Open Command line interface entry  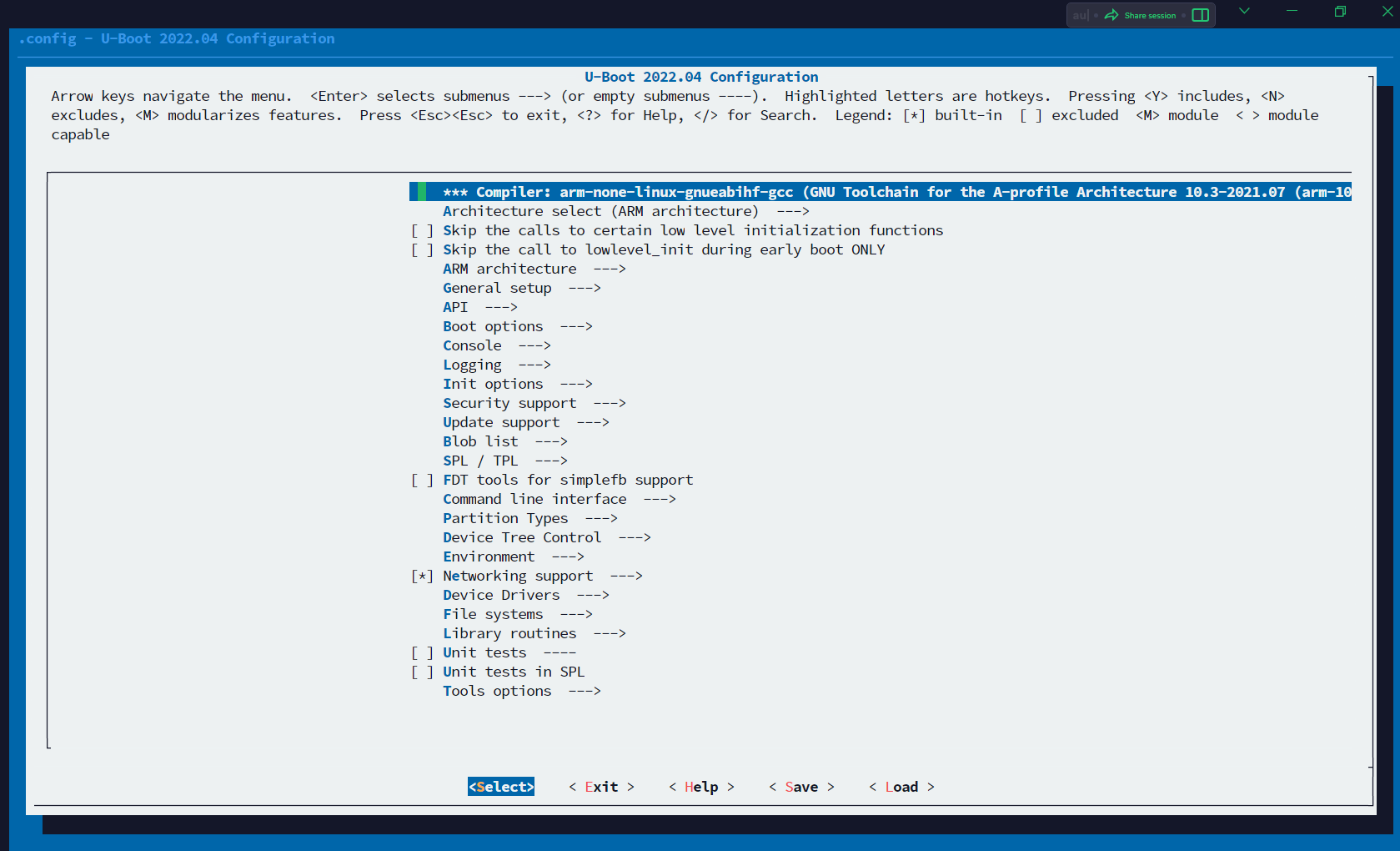click(559, 500)
